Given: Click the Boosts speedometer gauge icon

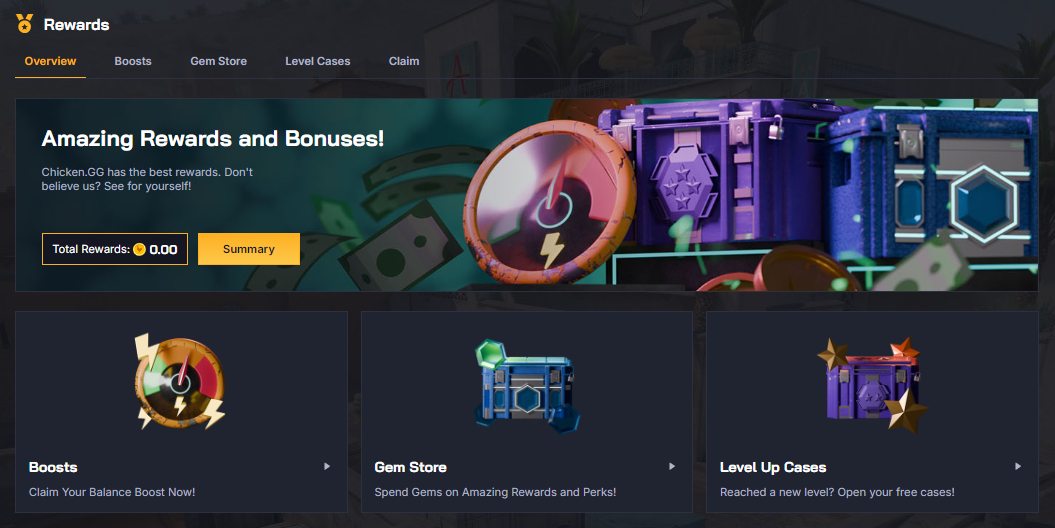Looking at the screenshot, I should click(180, 381).
